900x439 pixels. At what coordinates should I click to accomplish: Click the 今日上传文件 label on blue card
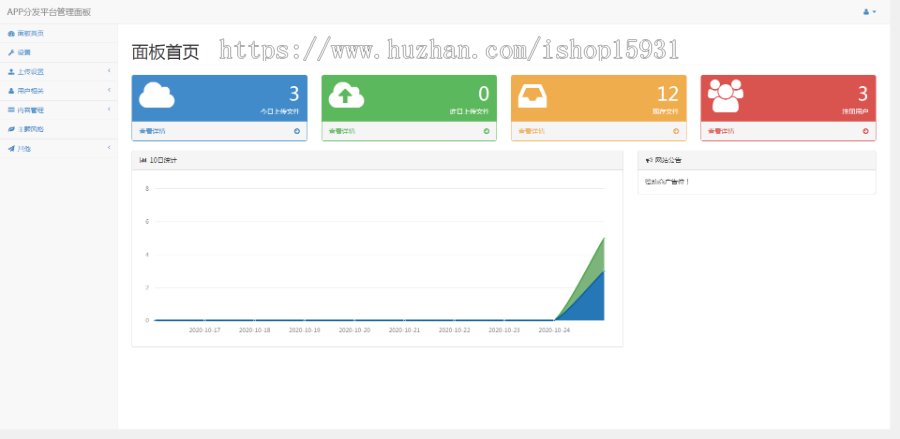(280, 112)
